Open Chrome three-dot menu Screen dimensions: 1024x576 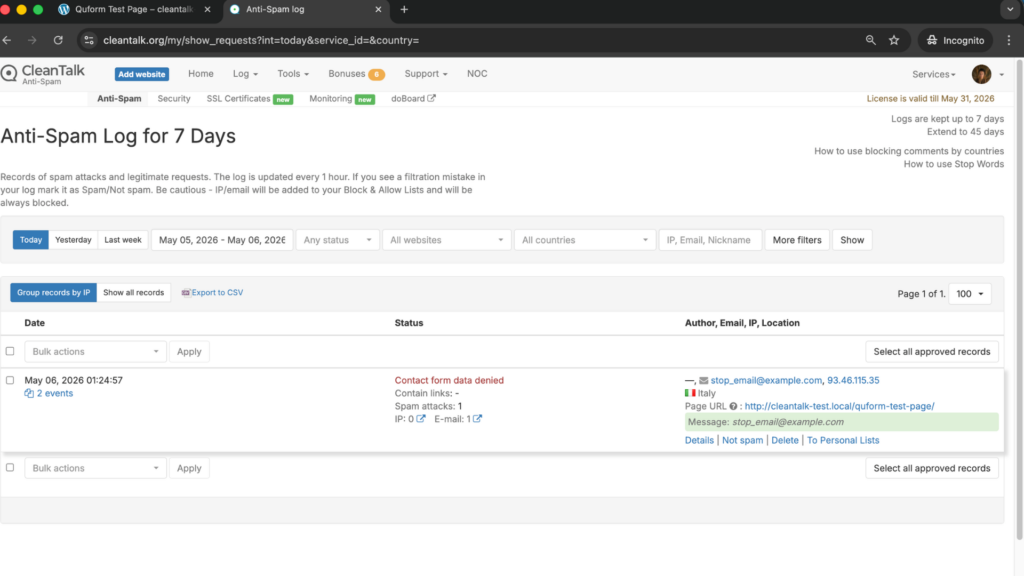point(1009,40)
